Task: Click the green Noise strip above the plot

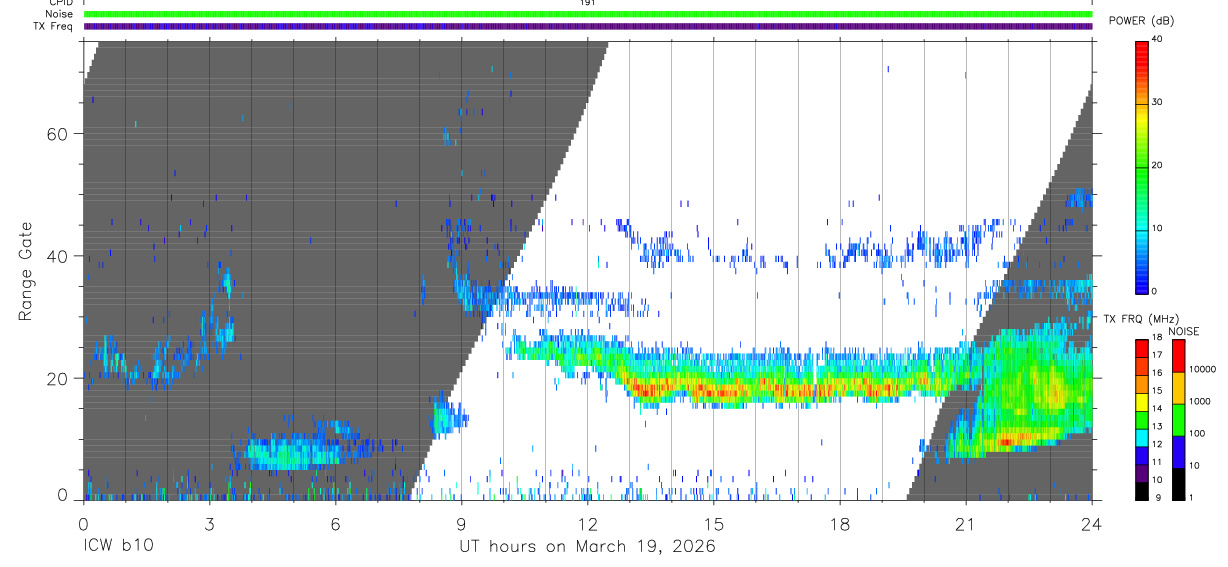Action: pos(588,14)
